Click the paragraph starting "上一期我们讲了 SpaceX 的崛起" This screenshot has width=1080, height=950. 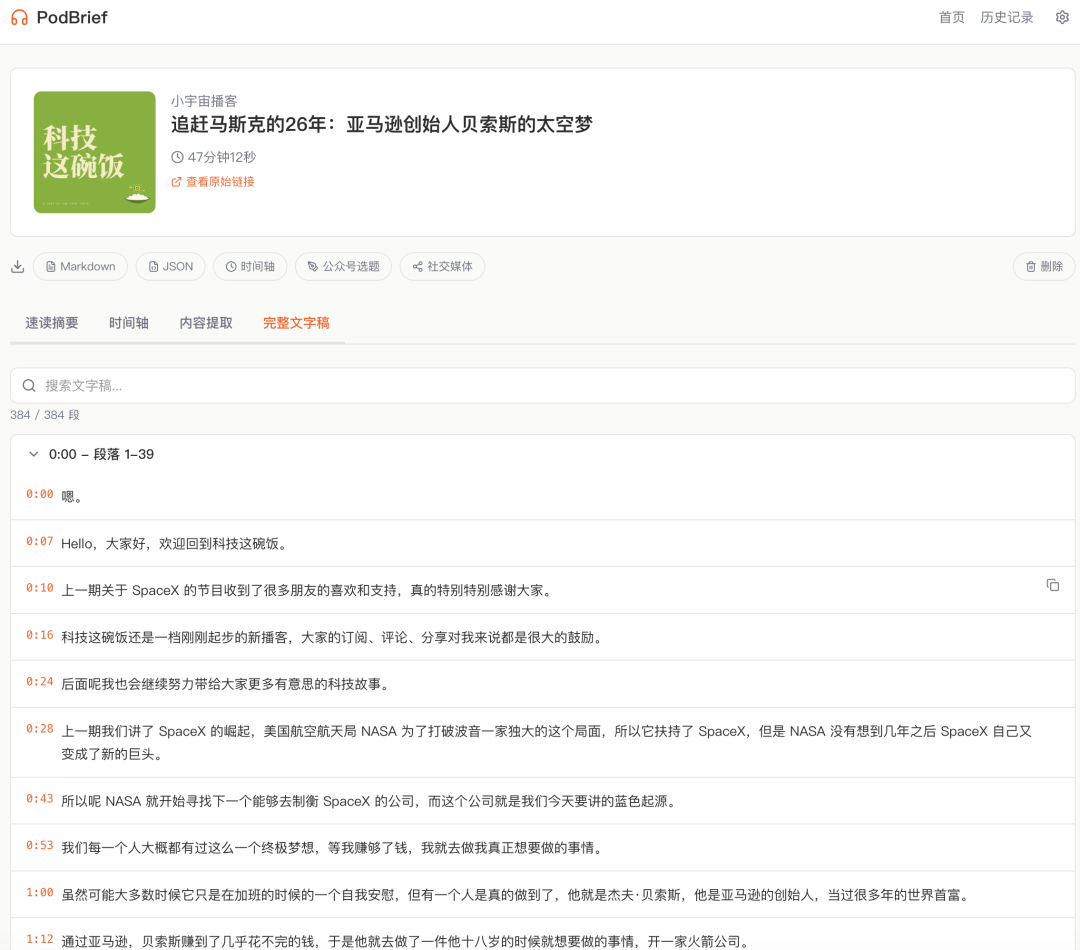click(x=546, y=743)
